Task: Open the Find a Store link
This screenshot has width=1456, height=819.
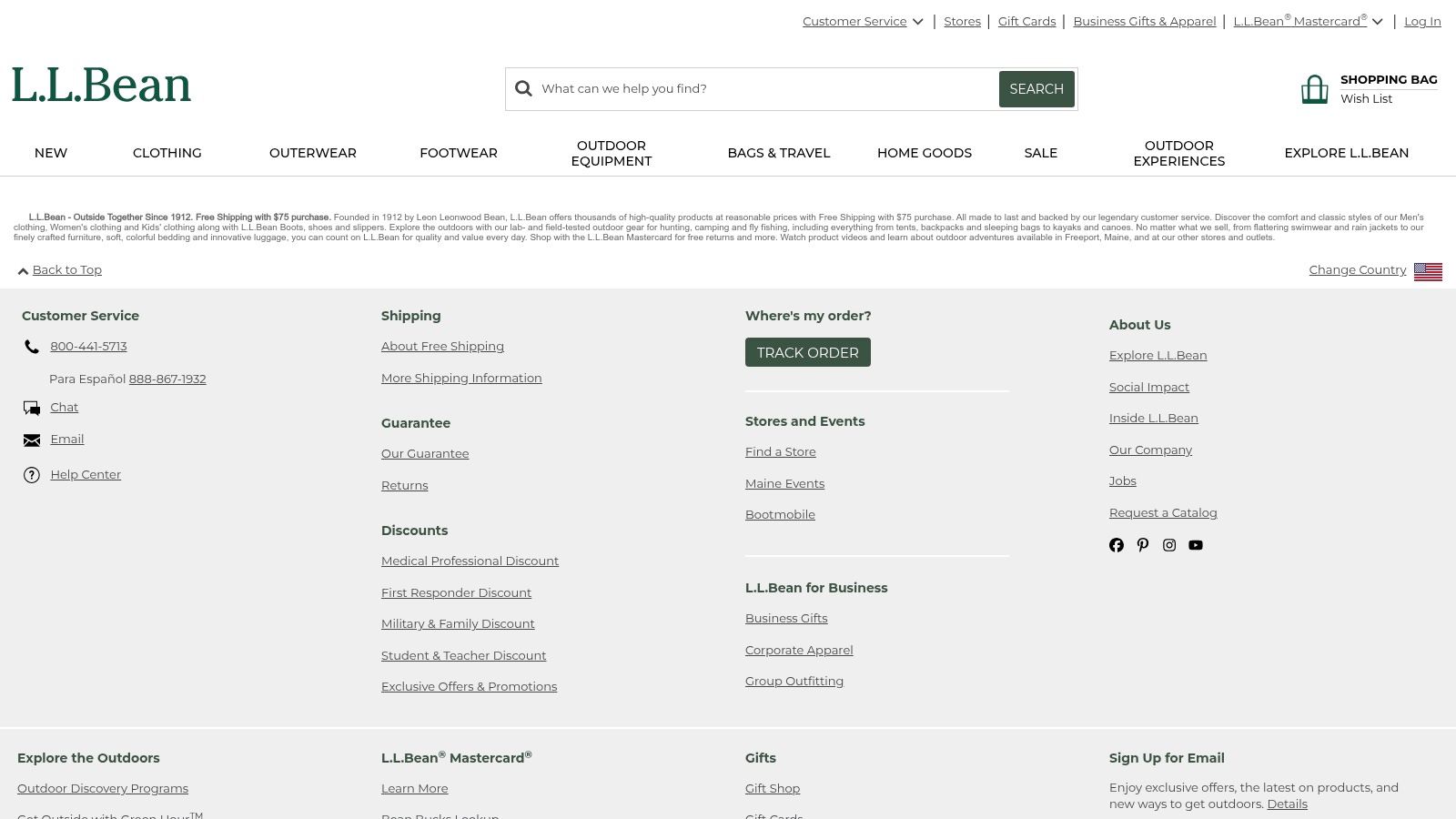Action: click(781, 452)
